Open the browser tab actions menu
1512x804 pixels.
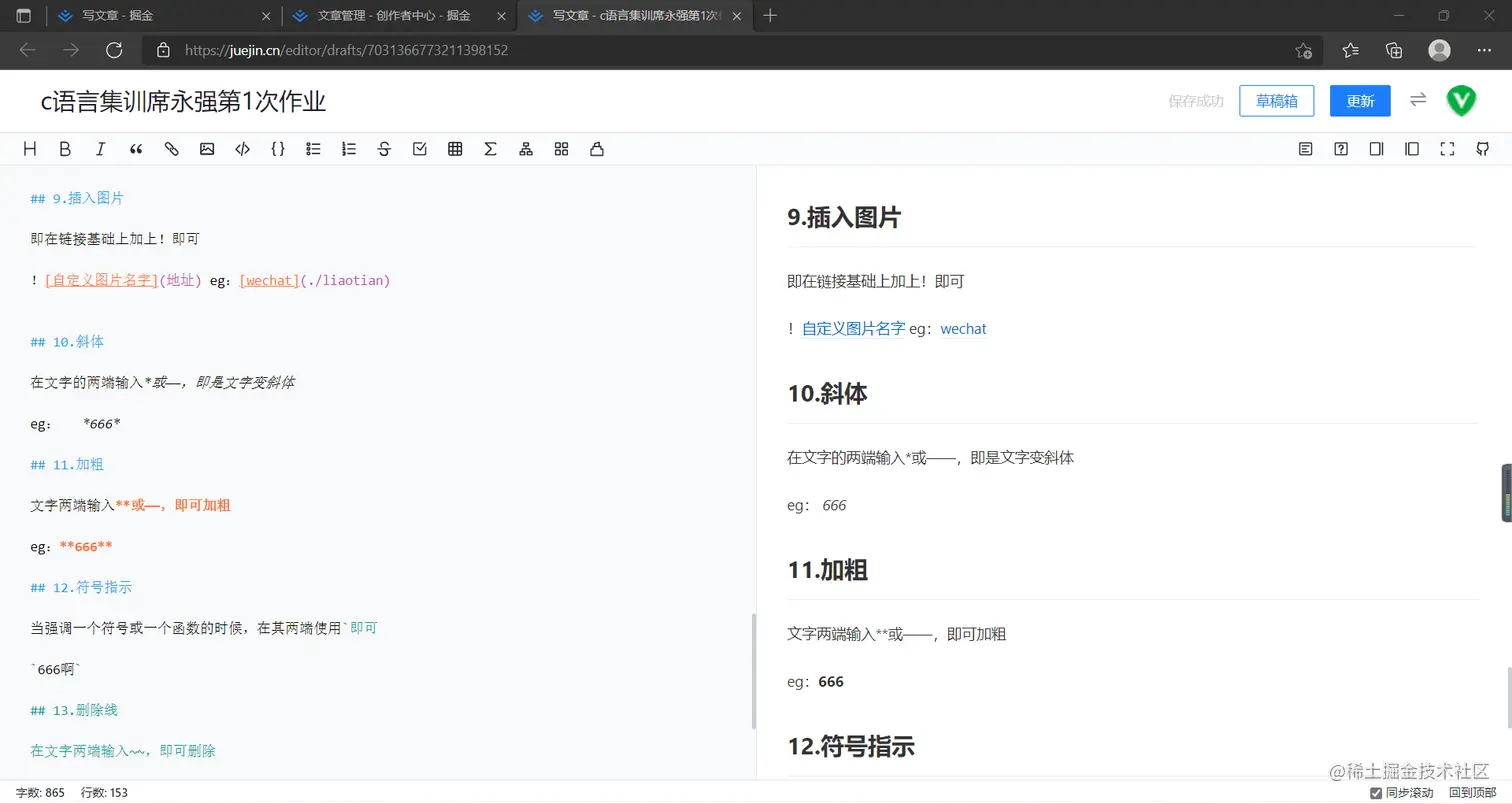click(23, 16)
